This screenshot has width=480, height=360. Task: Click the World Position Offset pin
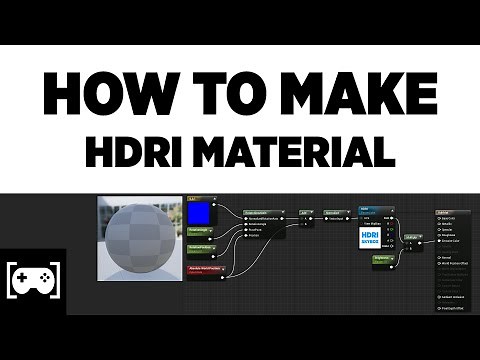point(439,263)
